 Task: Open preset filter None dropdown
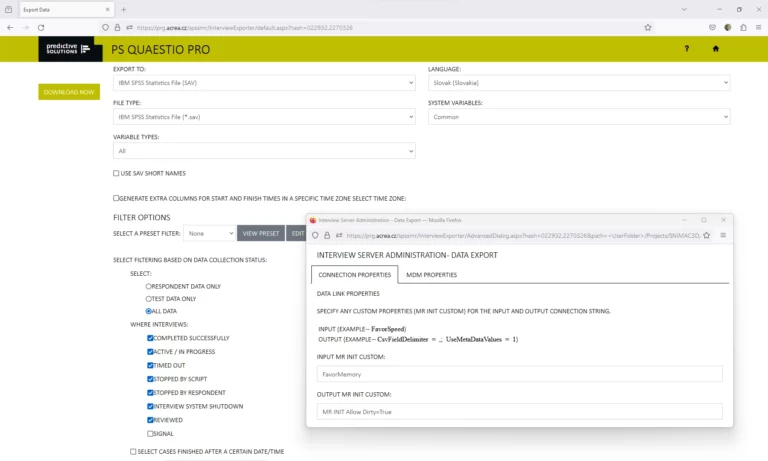(209, 233)
